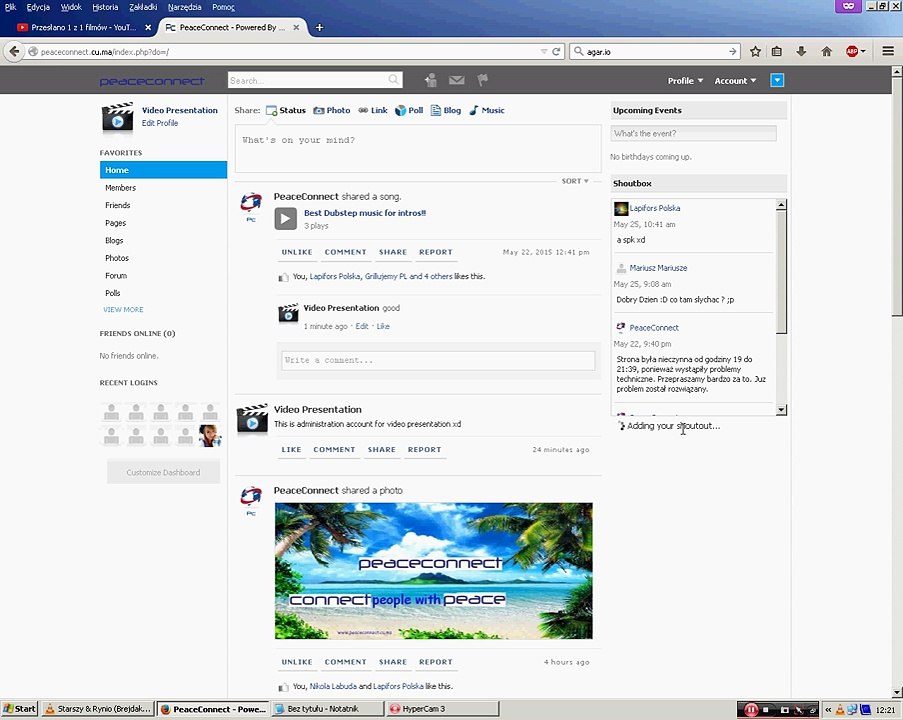The image size is (903, 720).
Task: Open the messages envelope icon
Action: (x=457, y=80)
